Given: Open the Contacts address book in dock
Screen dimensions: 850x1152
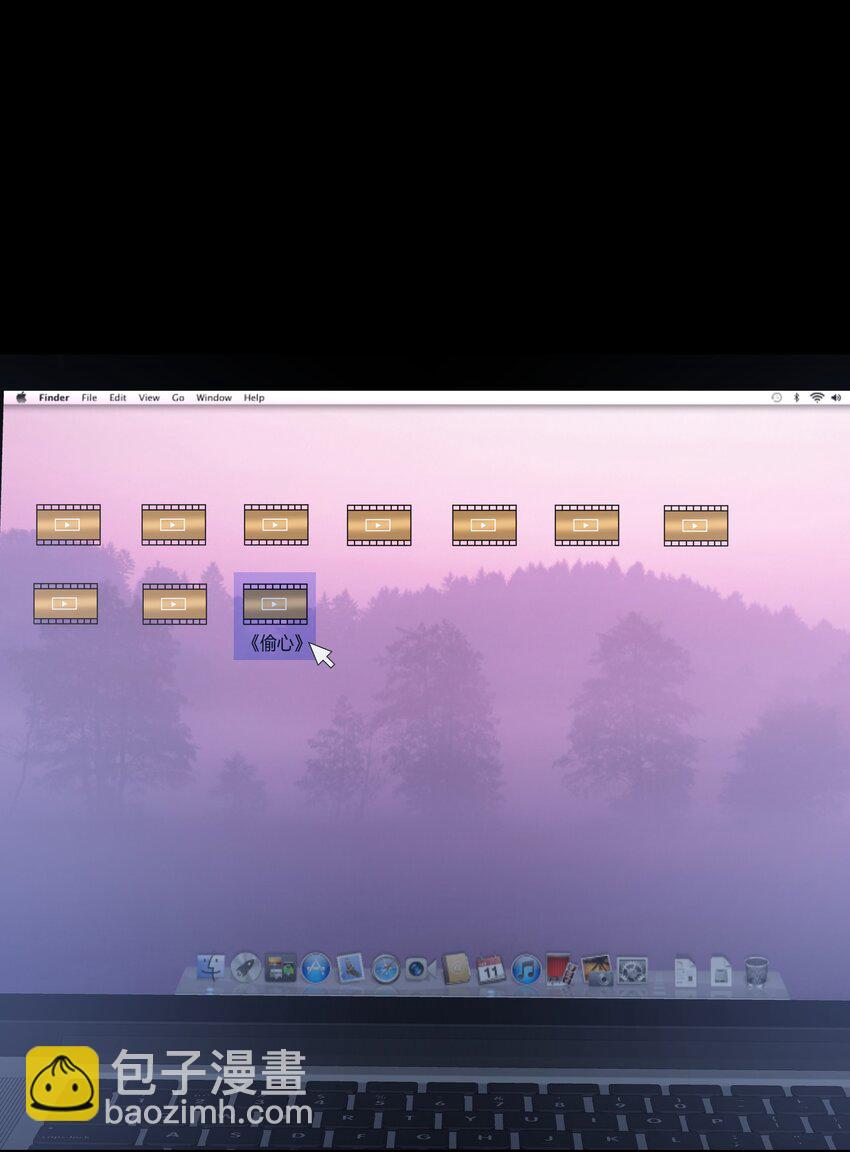Looking at the screenshot, I should 456,968.
